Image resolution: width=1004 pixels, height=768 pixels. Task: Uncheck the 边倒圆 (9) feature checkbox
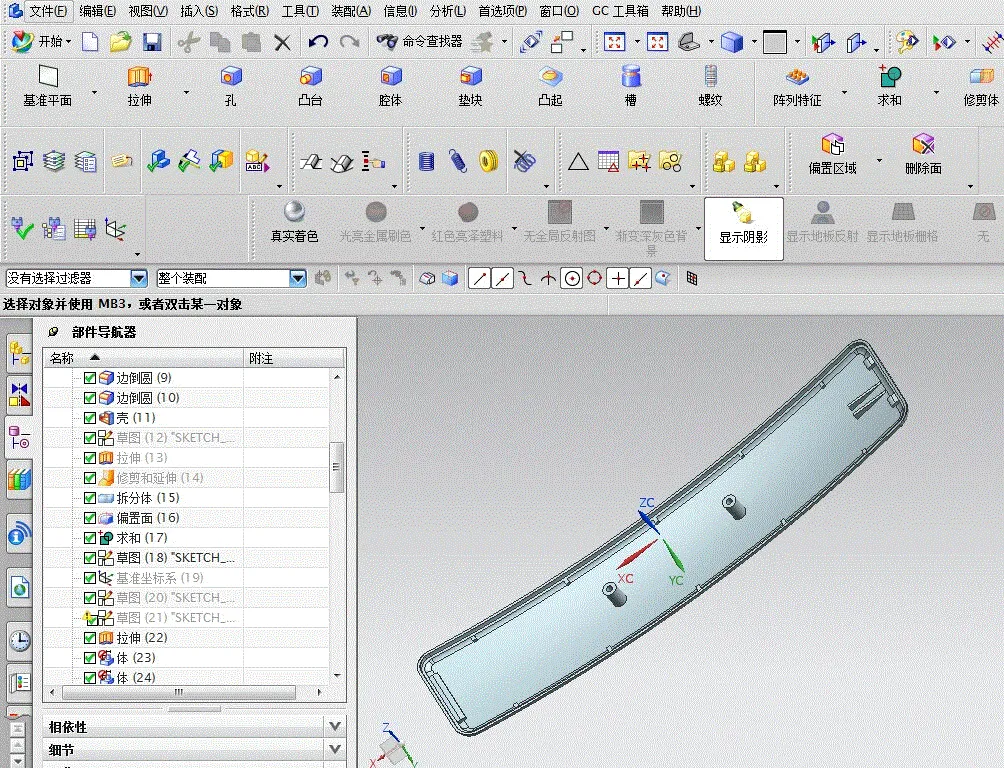point(90,379)
